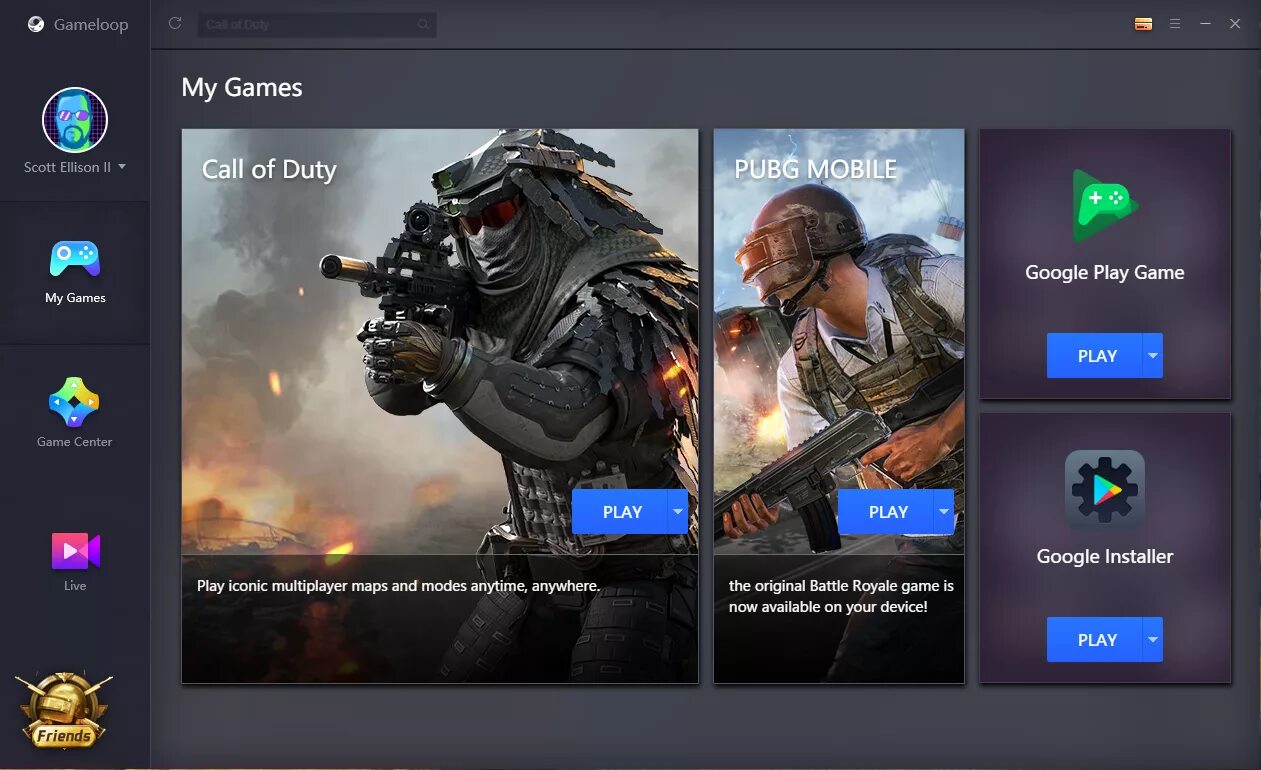Close the Gameloop window
Image resolution: width=1261 pixels, height=770 pixels.
click(x=1235, y=24)
